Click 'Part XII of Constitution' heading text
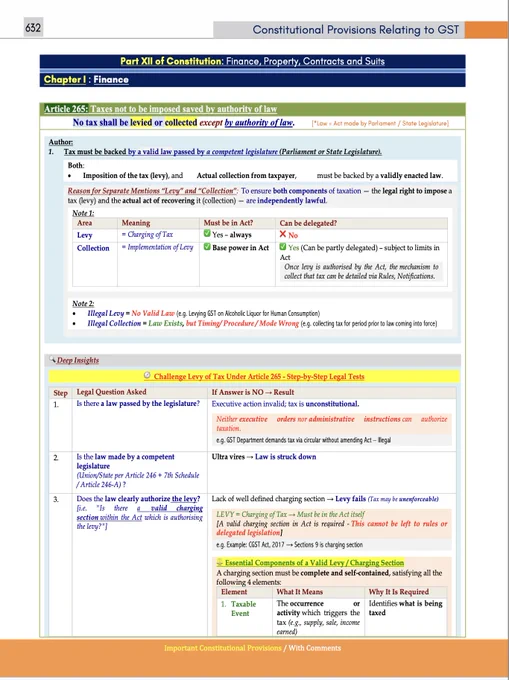The image size is (509, 680). pos(172,61)
